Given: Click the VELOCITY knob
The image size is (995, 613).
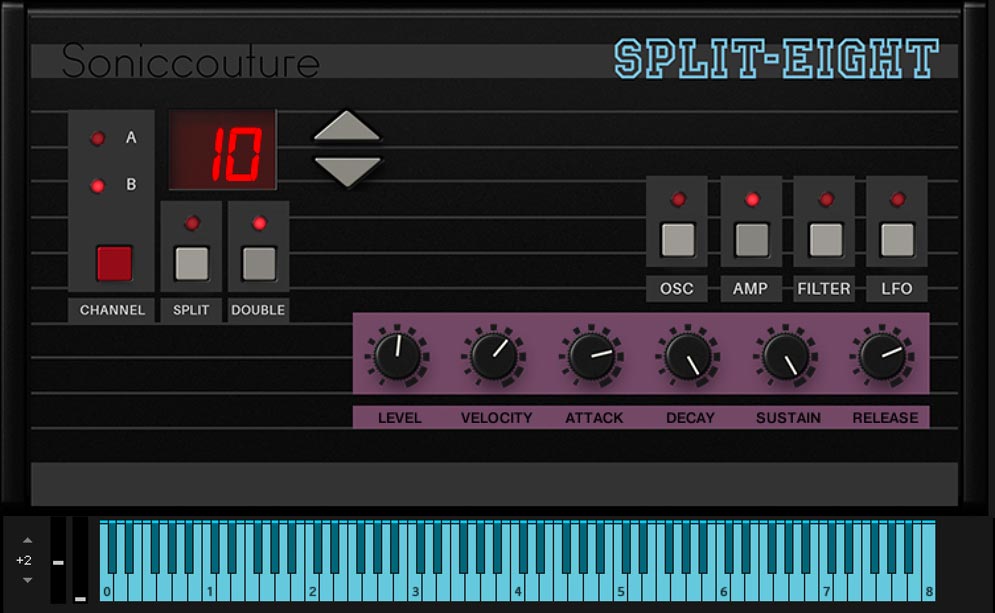Looking at the screenshot, I should click(494, 356).
